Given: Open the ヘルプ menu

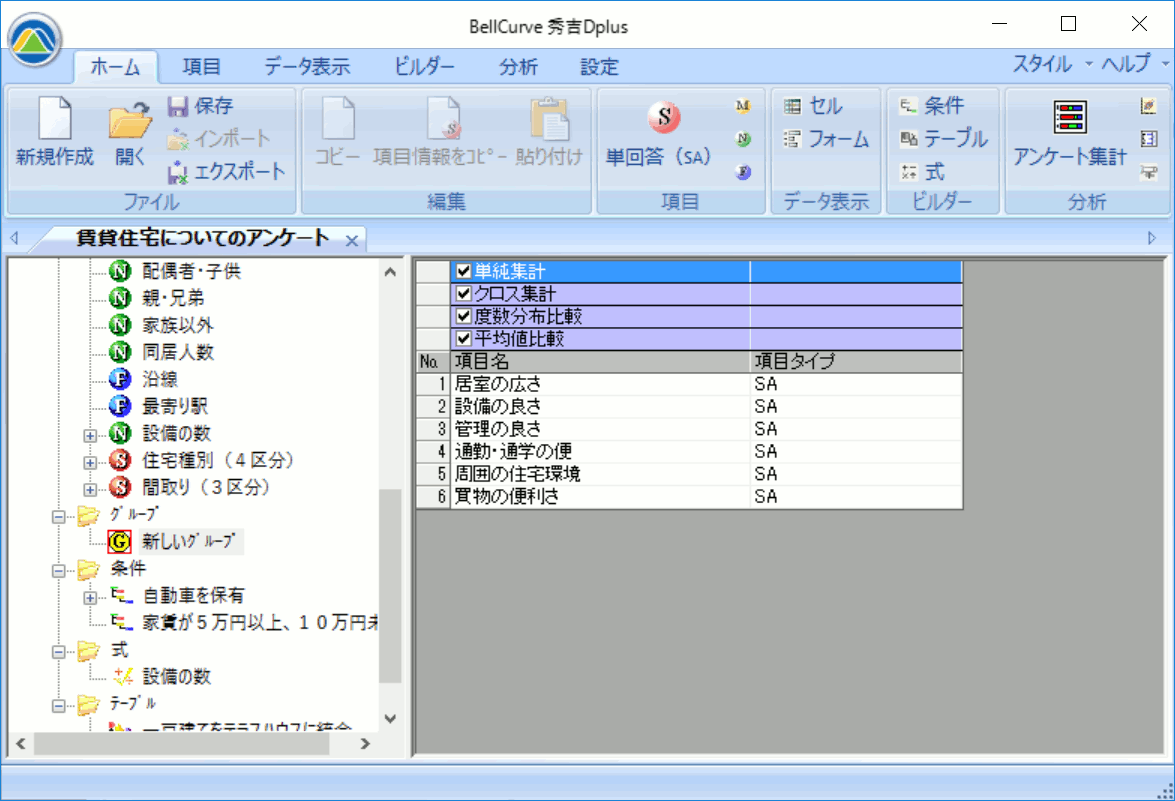Looking at the screenshot, I should pos(1134,64).
